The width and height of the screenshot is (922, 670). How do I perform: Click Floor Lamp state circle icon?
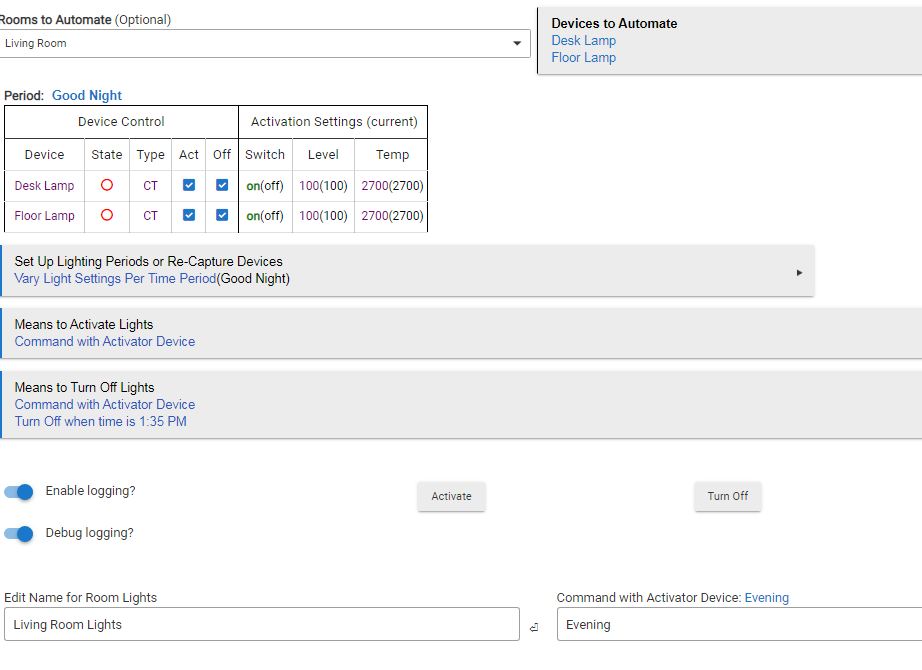click(107, 215)
